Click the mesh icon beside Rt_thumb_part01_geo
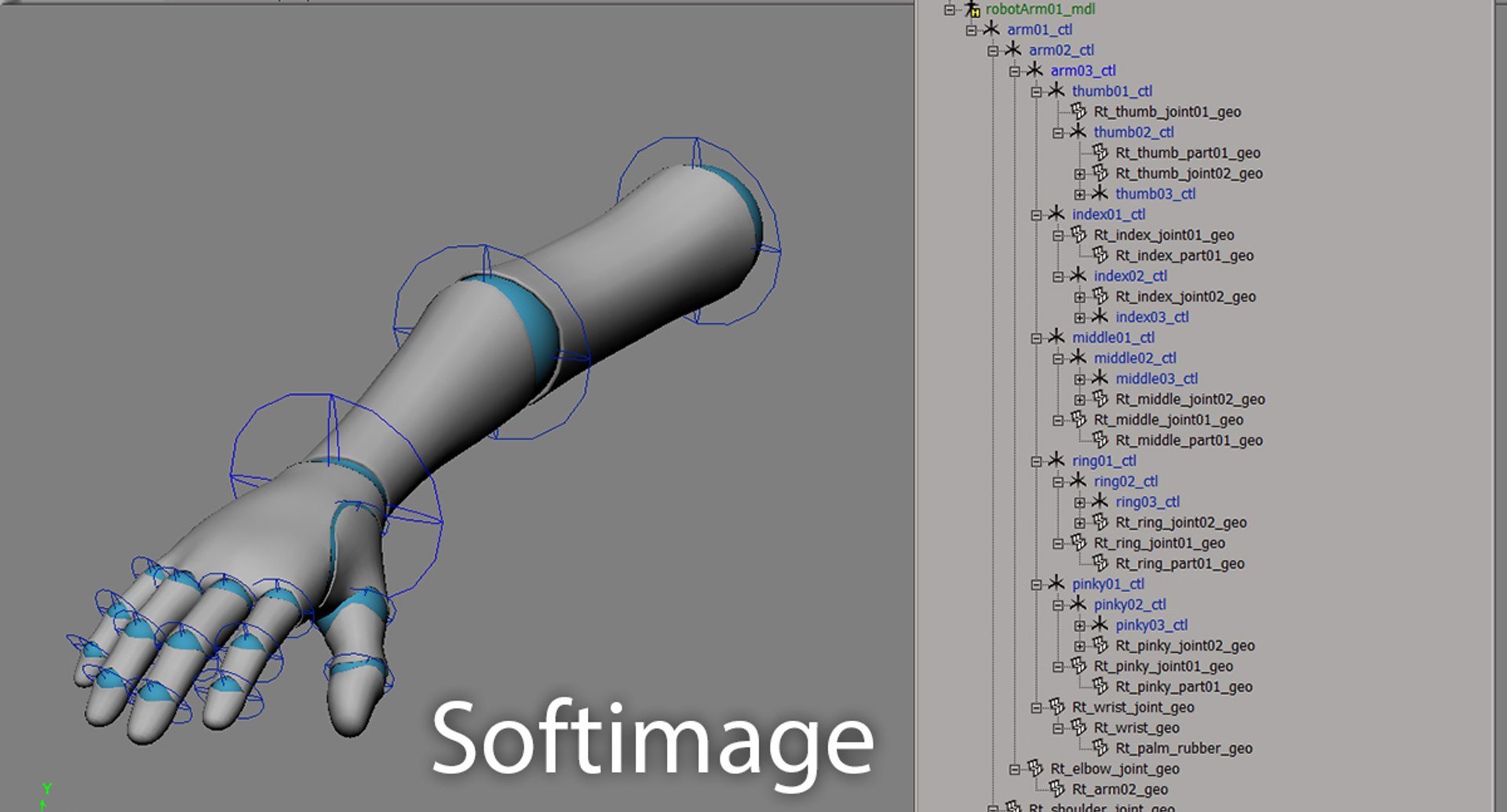This screenshot has height=812, width=1507. pos(1100,152)
